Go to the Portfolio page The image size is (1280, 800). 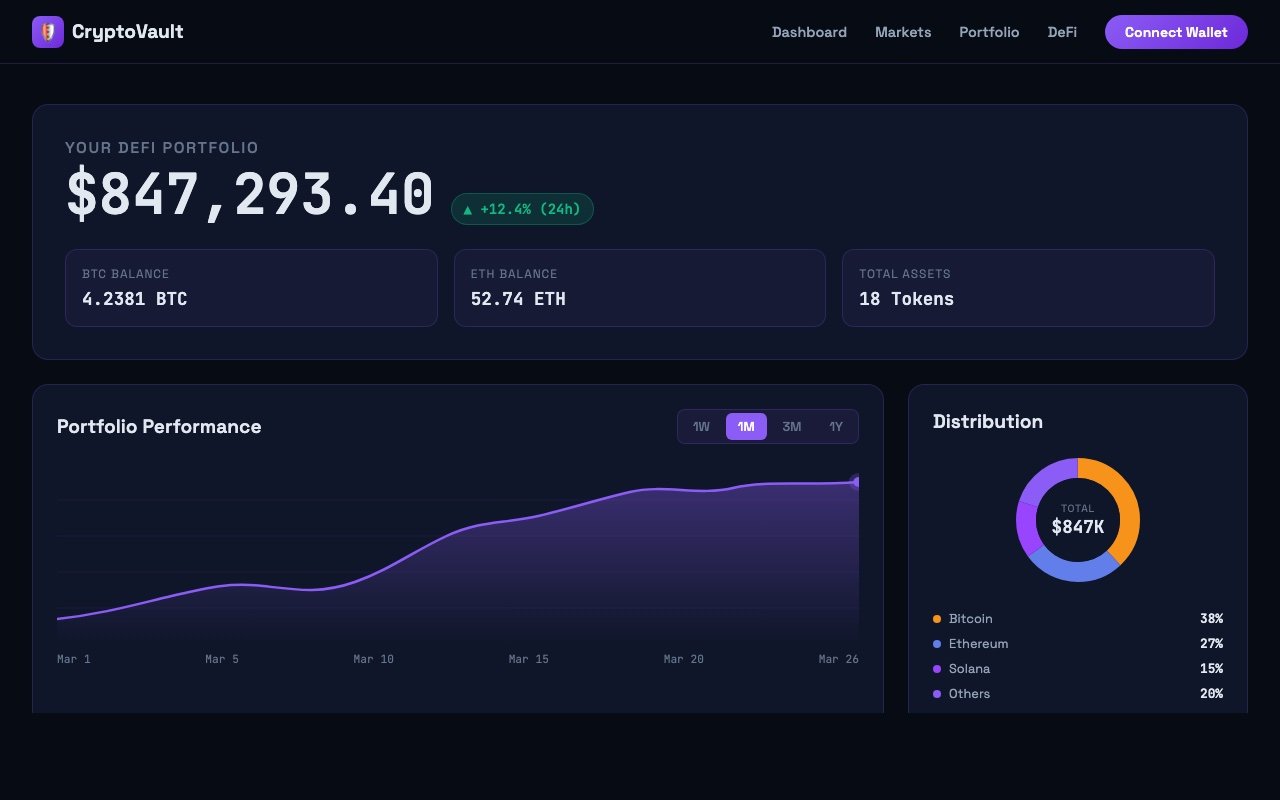989,32
